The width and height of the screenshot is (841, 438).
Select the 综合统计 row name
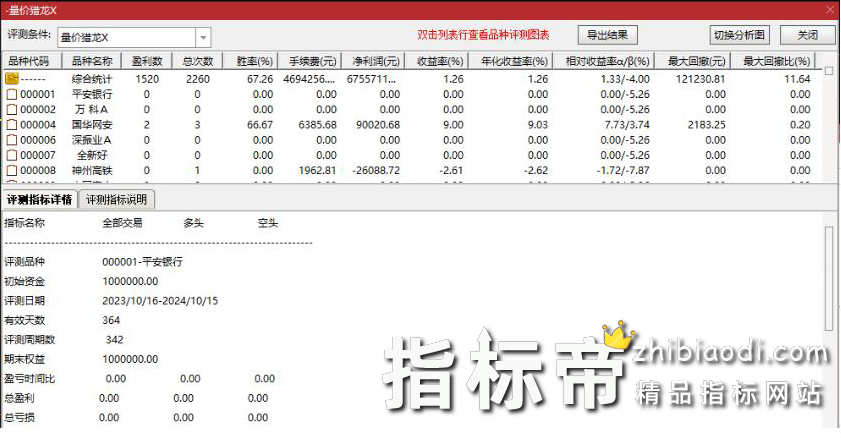pyautogui.click(x=92, y=79)
